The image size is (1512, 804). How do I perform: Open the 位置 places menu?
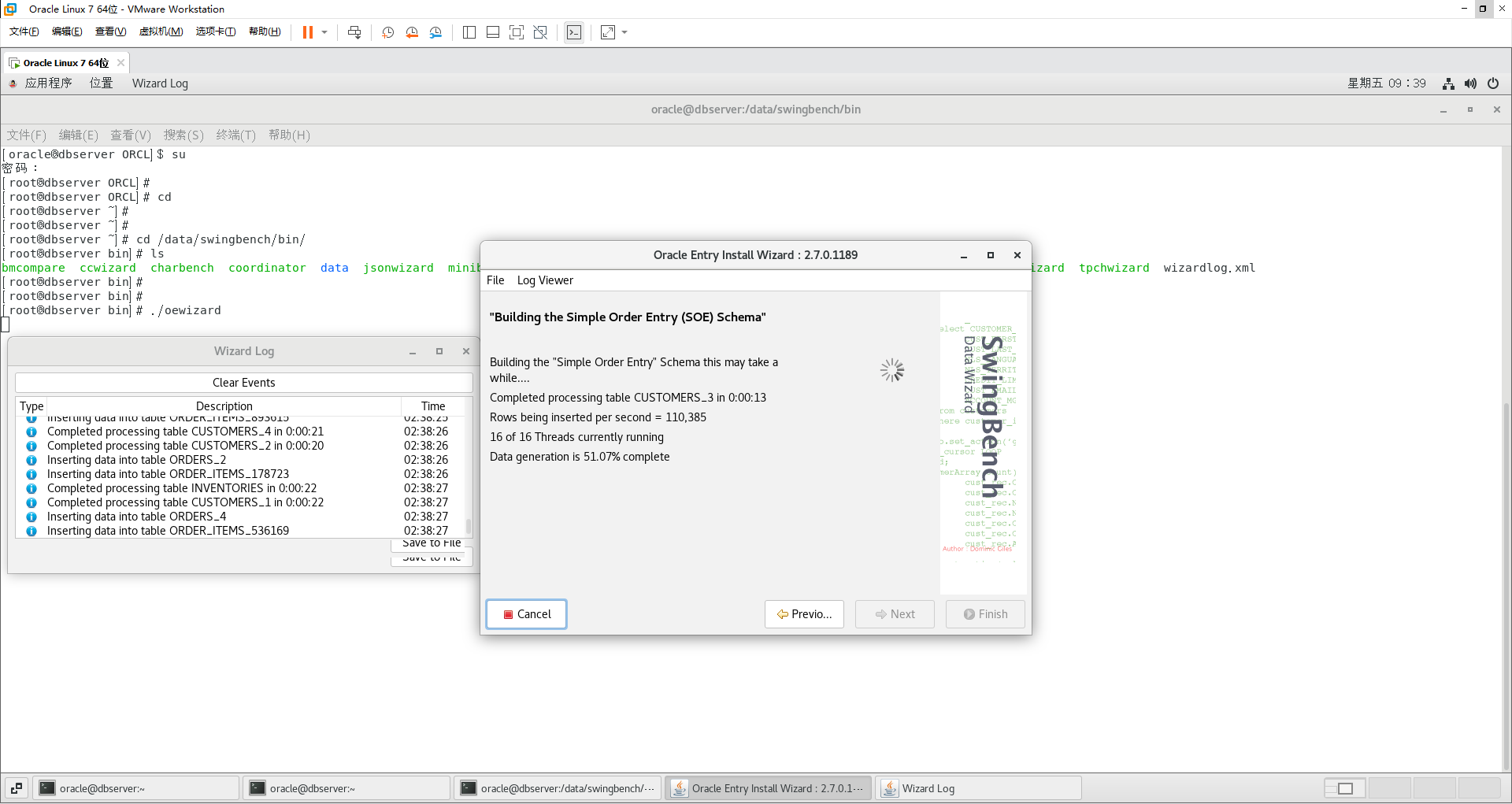pos(101,83)
